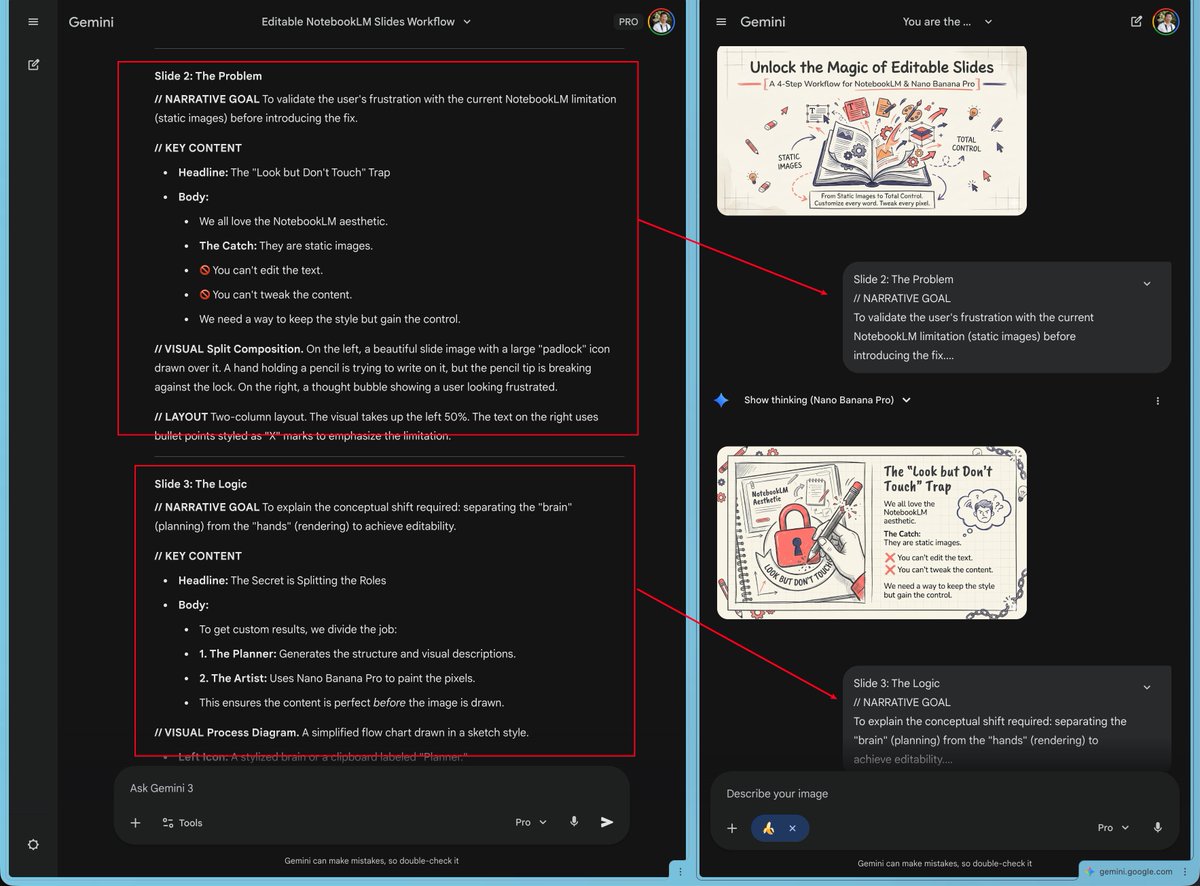Click "2. The Artist:" bullet line
This screenshot has height=886, width=1200.
click(x=337, y=678)
